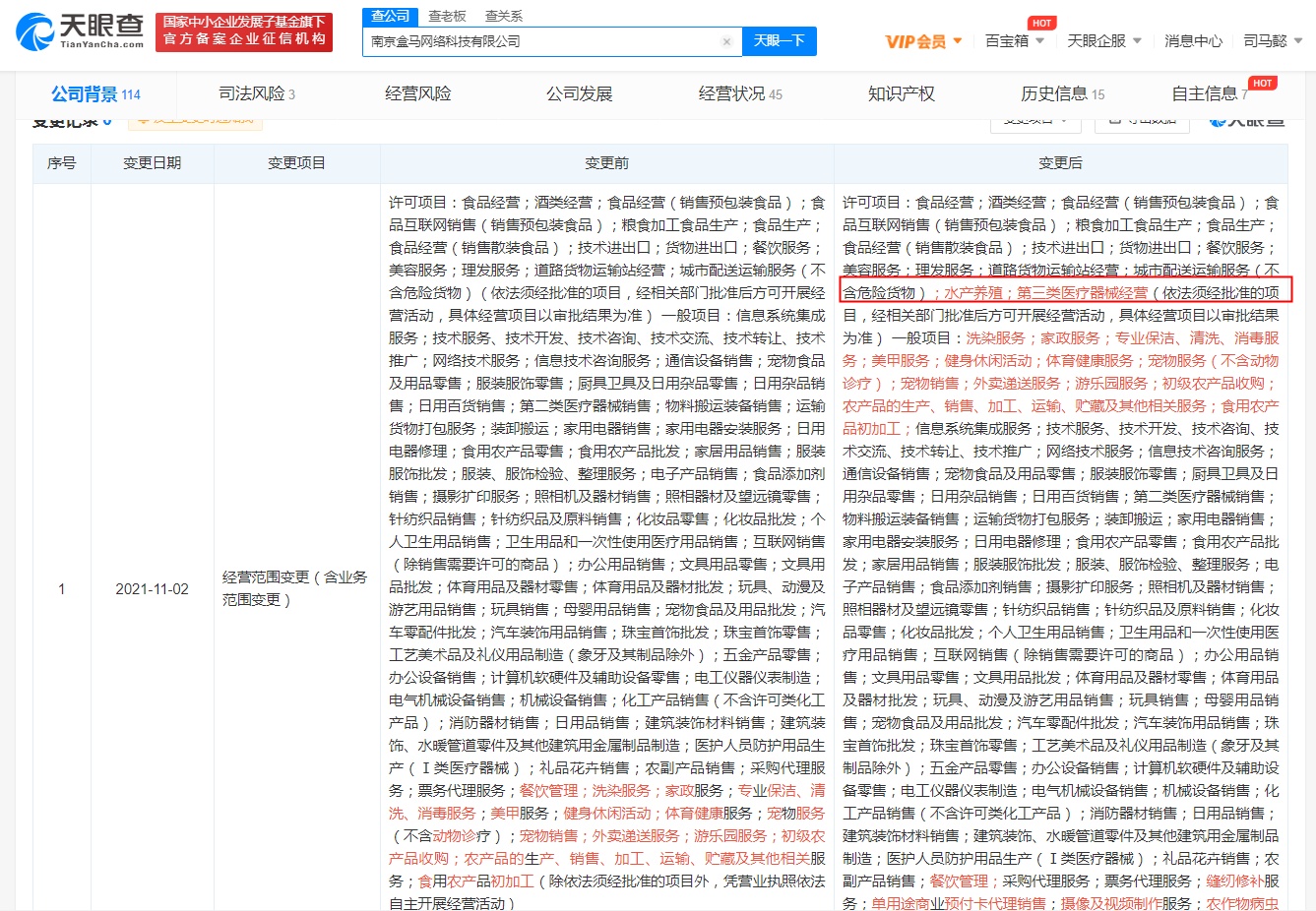Open the 百宝箱 dropdown menu
Image resolution: width=1316 pixels, height=911 pixels.
tap(1016, 41)
